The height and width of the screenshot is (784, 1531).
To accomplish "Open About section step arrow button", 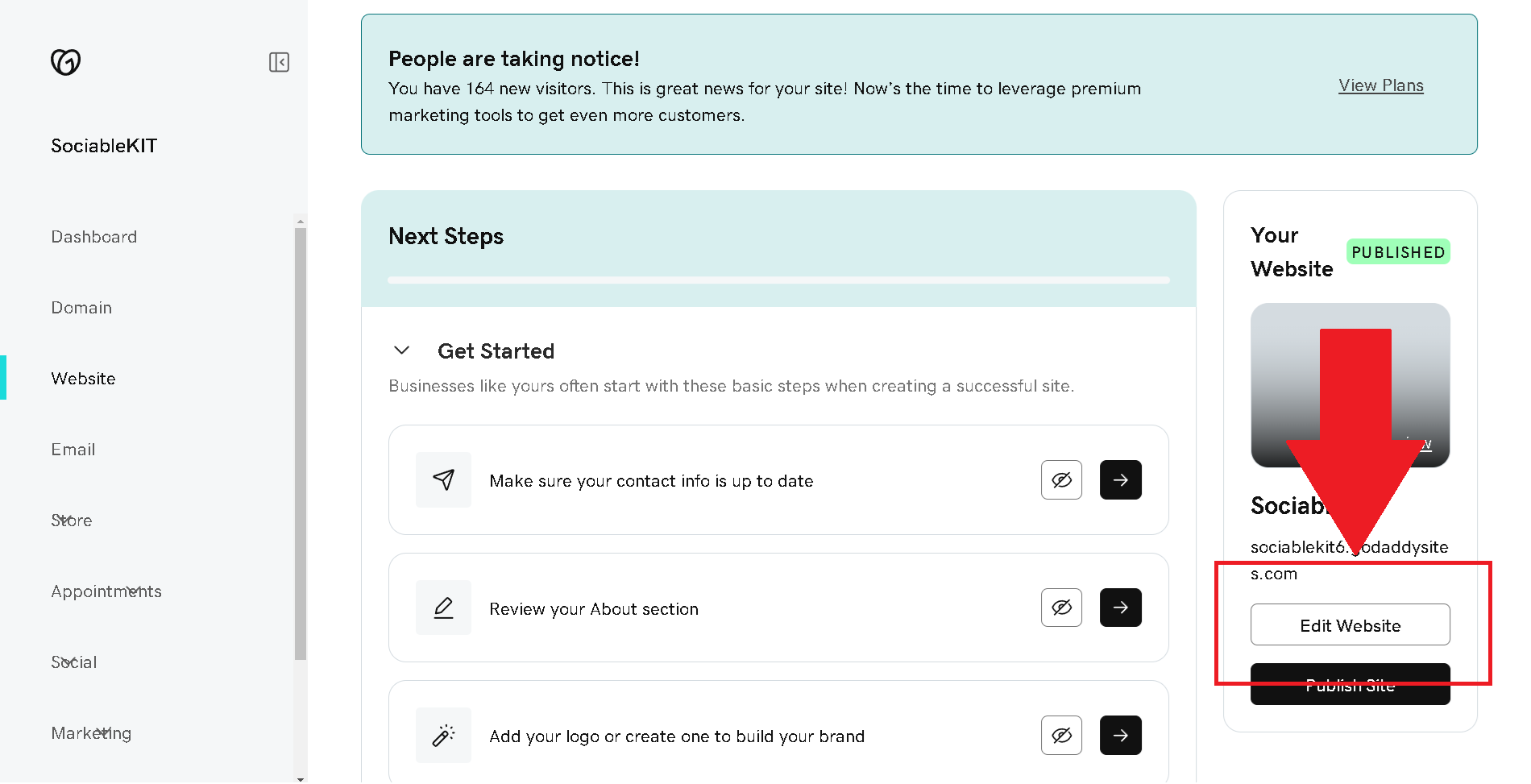I will pos(1120,608).
